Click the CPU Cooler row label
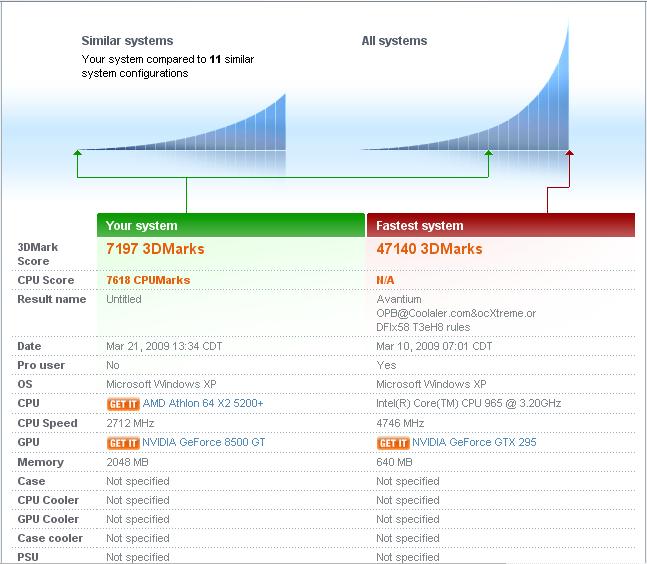 click(x=48, y=500)
